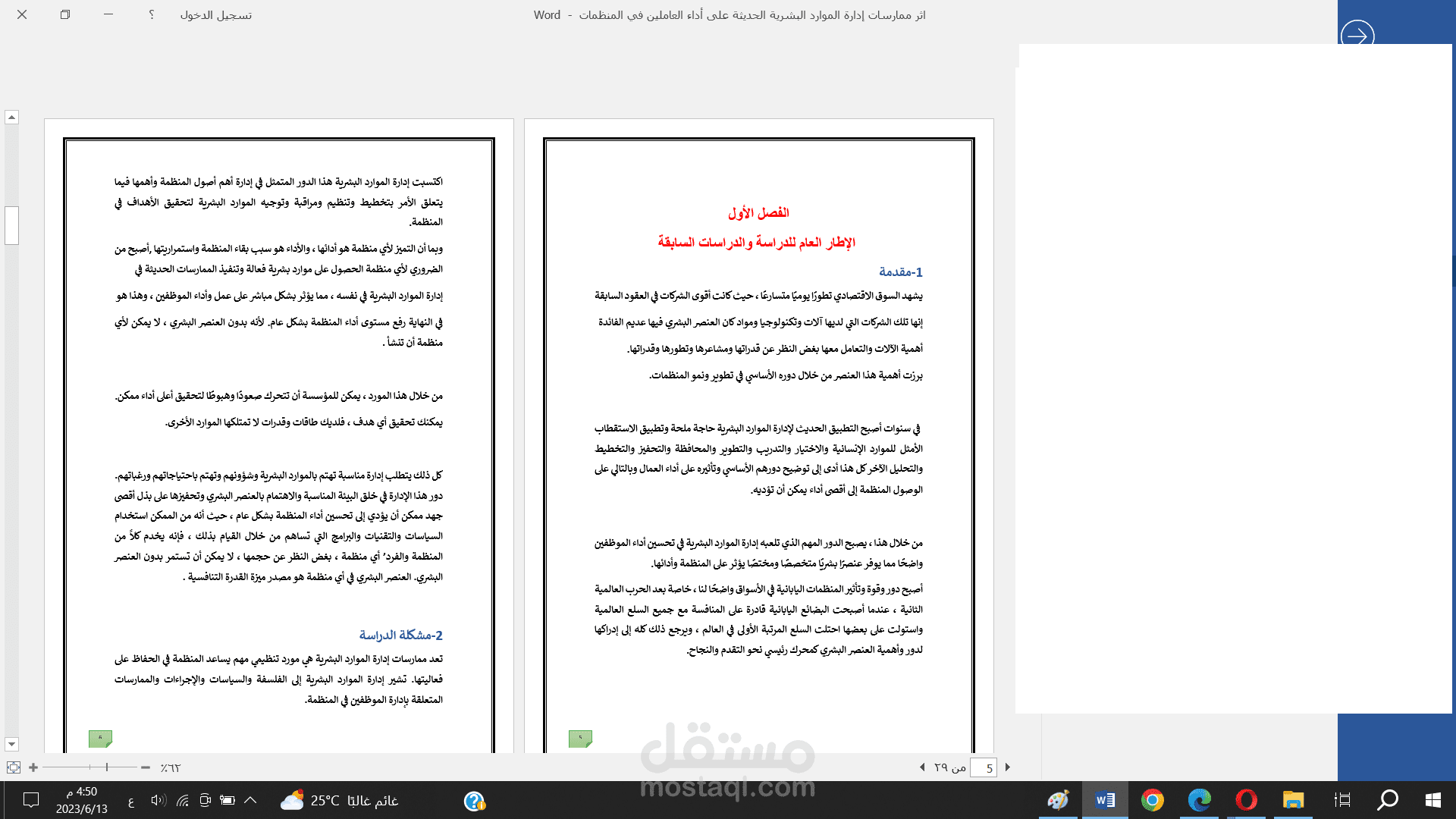
Task: Open Google Chrome from the taskbar
Action: point(1152,800)
